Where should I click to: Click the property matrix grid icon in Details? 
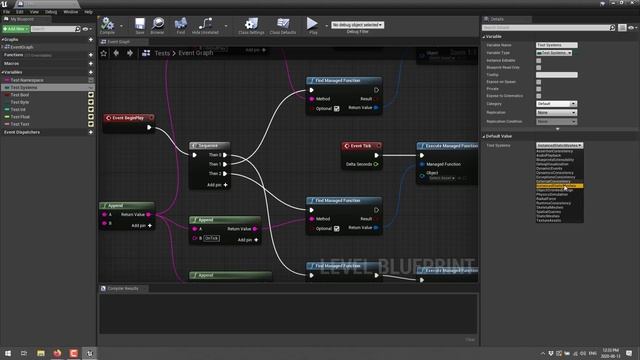622,28
